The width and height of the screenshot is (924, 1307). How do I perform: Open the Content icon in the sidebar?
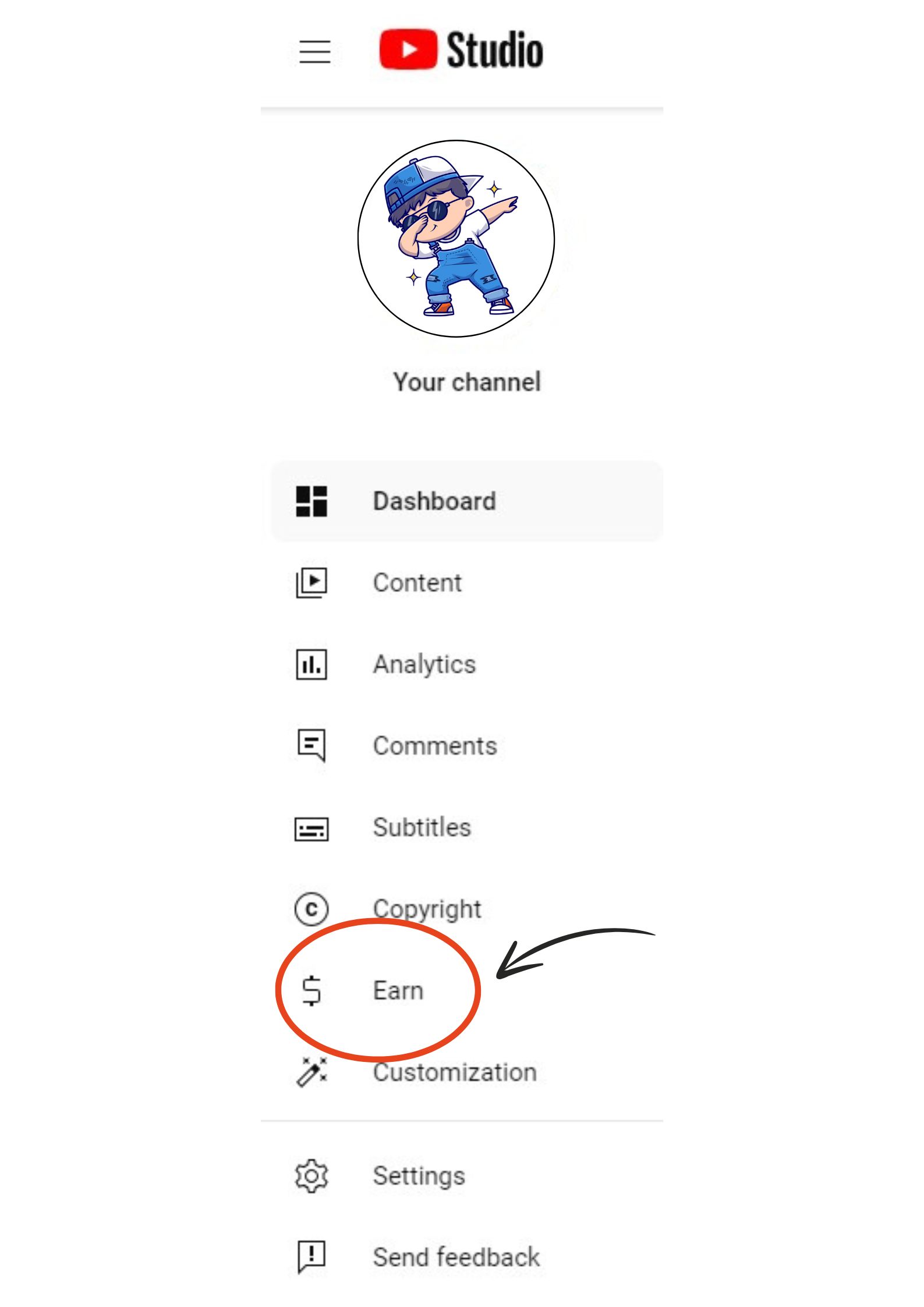click(x=311, y=583)
